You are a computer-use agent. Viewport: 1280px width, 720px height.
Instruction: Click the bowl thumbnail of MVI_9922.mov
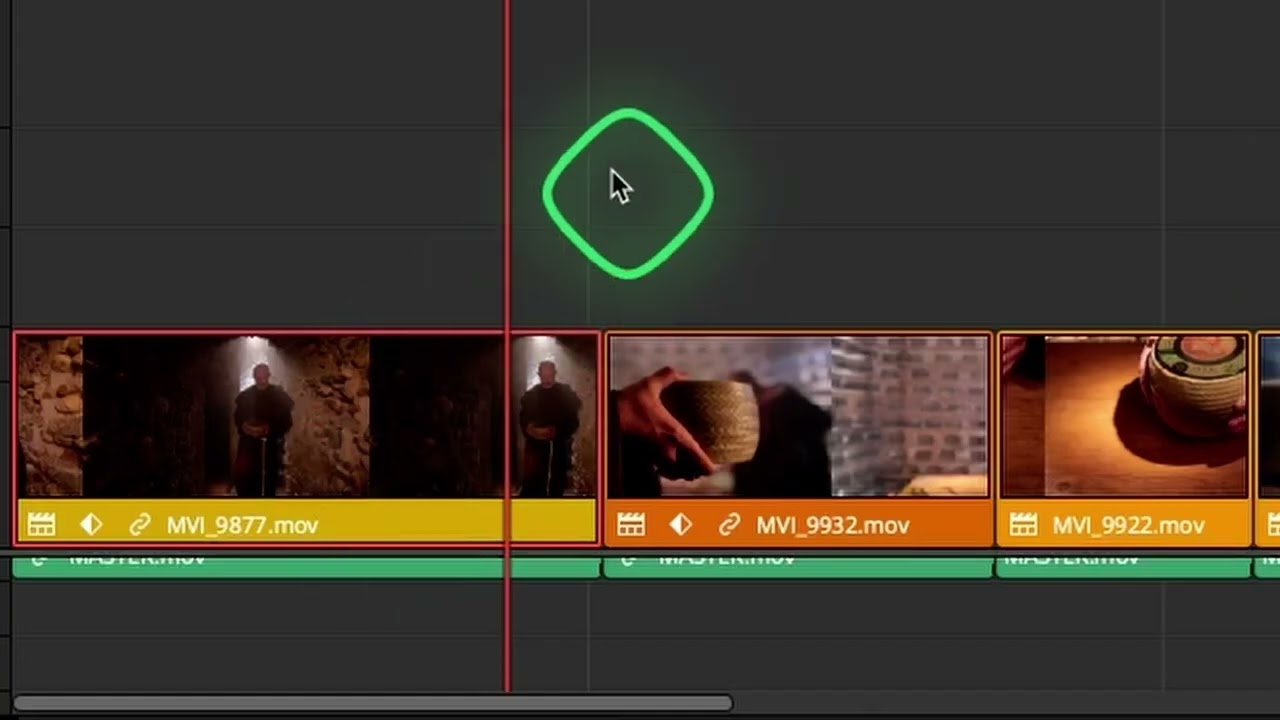click(x=1125, y=417)
